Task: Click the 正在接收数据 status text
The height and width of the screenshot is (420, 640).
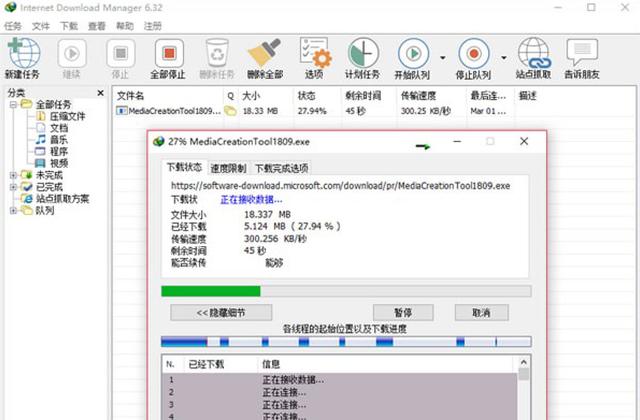Action: pyautogui.click(x=251, y=200)
